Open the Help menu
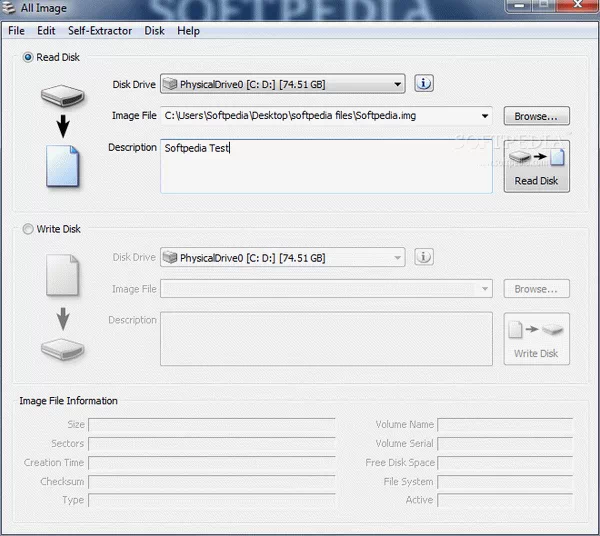The image size is (600, 536). 188,31
